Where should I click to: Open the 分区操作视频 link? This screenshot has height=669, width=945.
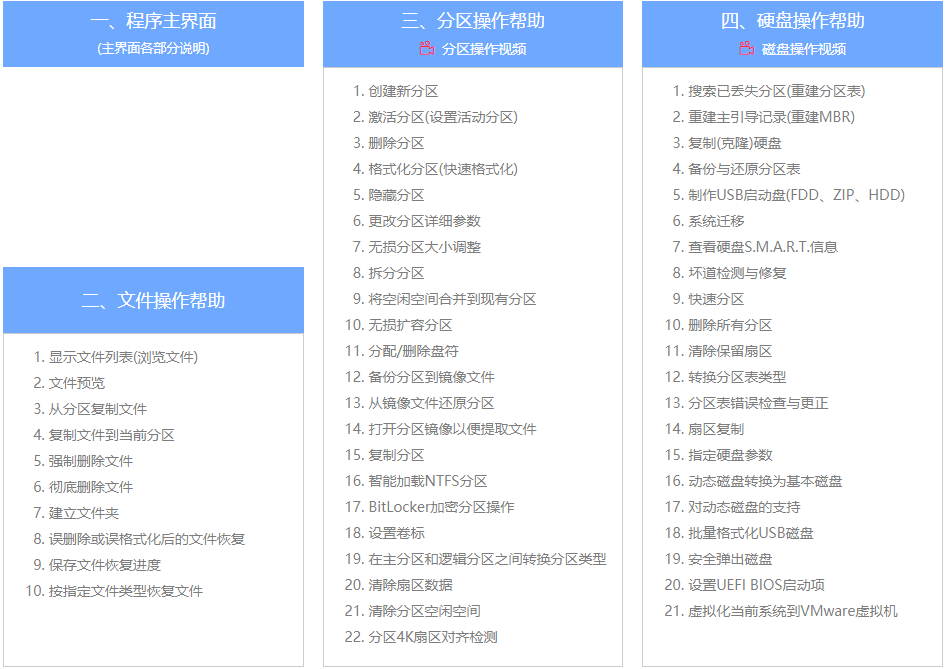[x=484, y=49]
